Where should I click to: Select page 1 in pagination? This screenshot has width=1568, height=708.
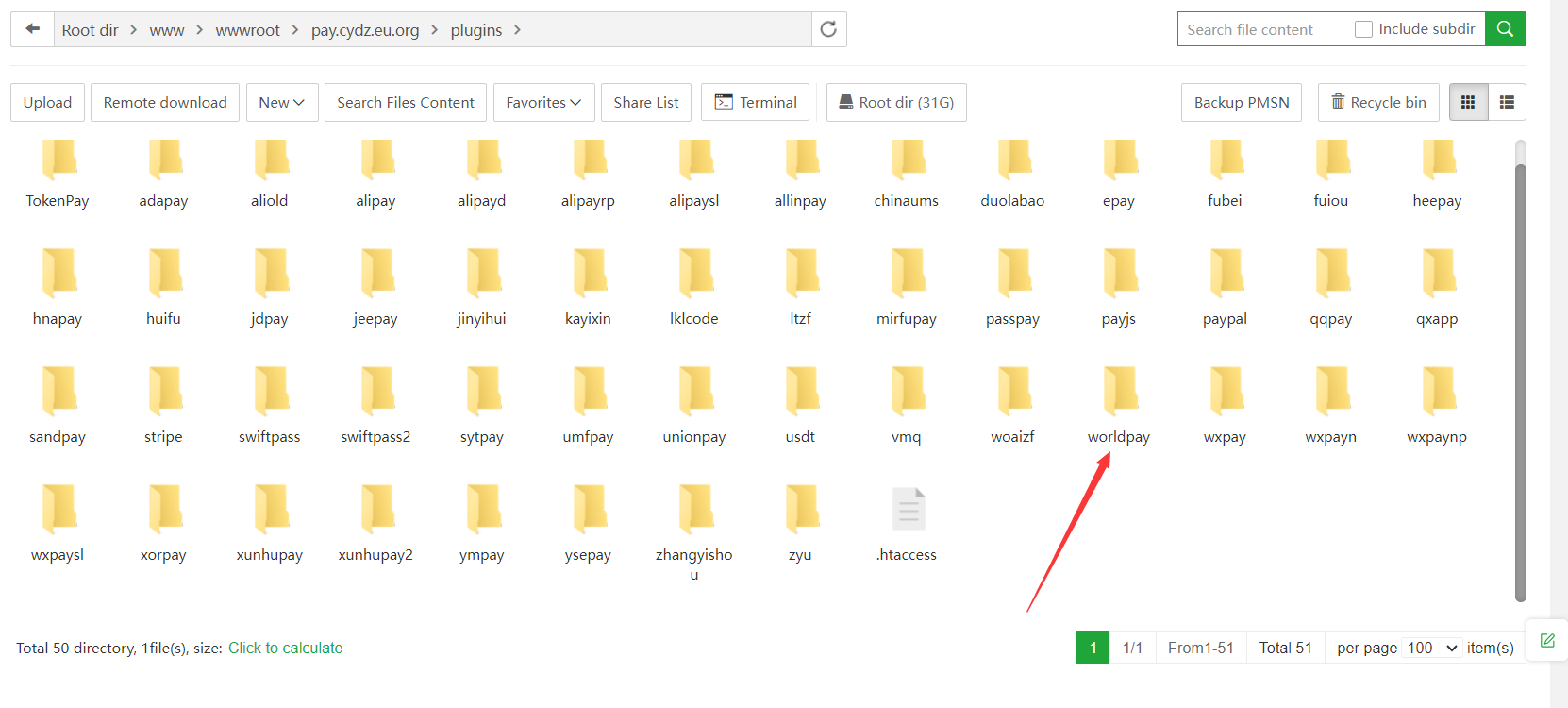coord(1093,648)
